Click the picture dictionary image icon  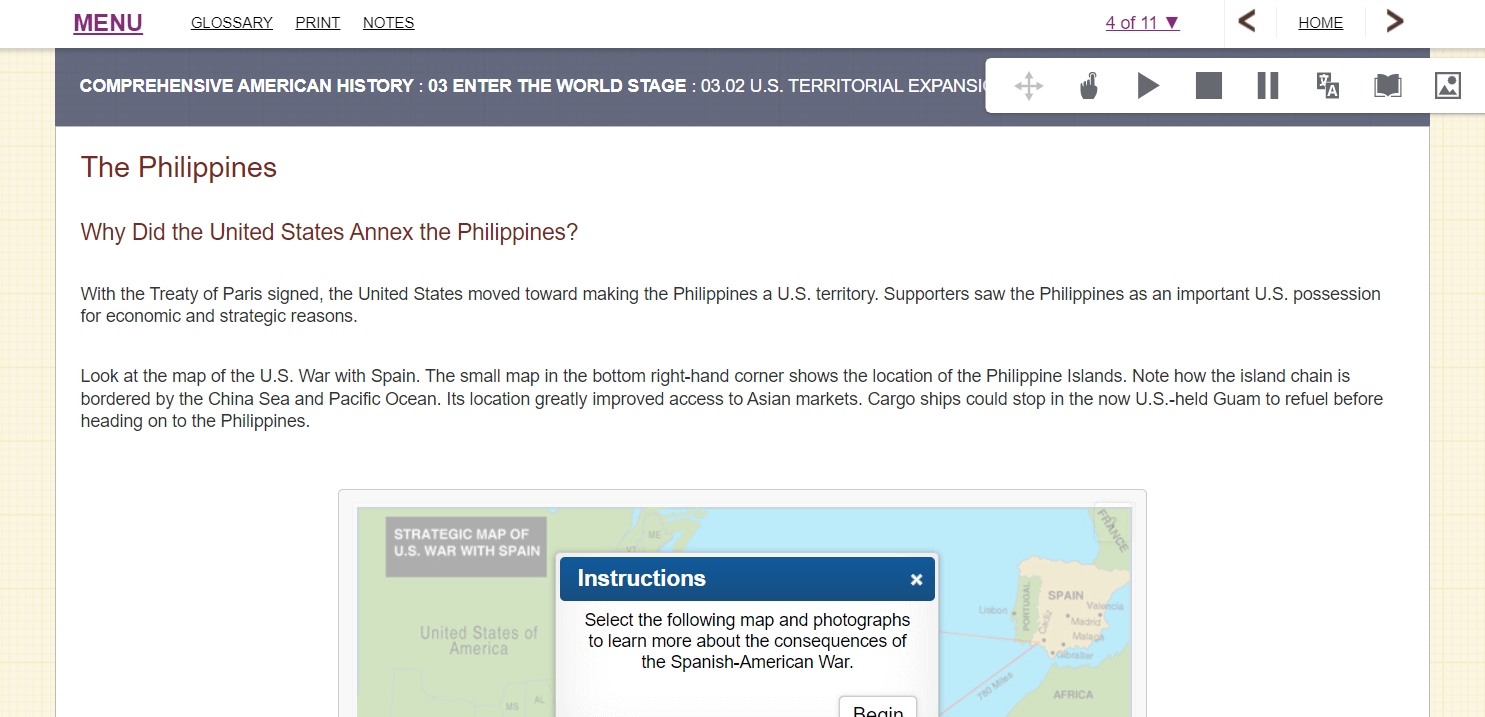tap(1447, 86)
